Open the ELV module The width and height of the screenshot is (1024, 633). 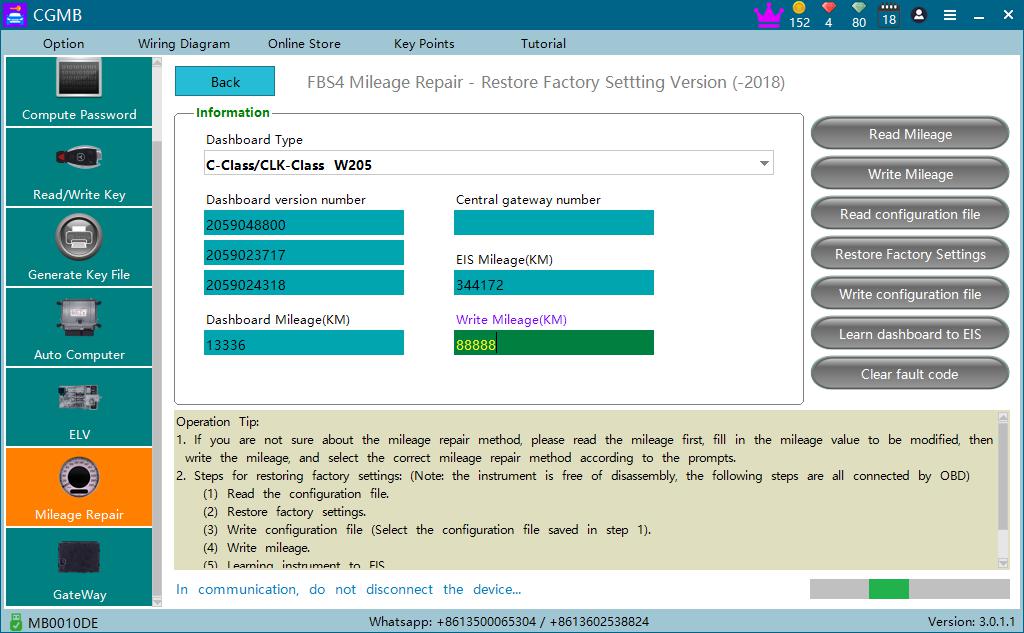click(x=79, y=408)
